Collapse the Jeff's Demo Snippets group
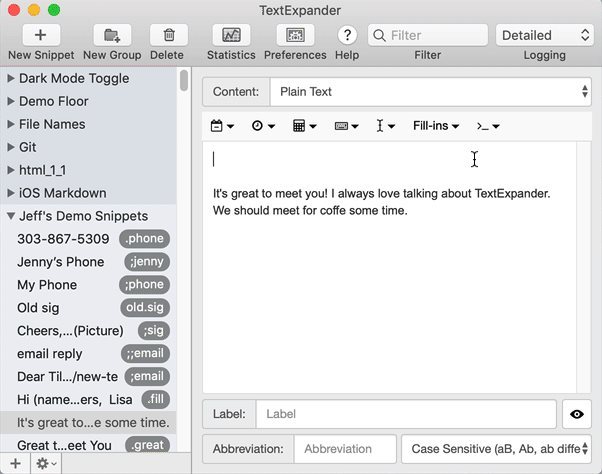Image resolution: width=602 pixels, height=474 pixels. [11, 216]
